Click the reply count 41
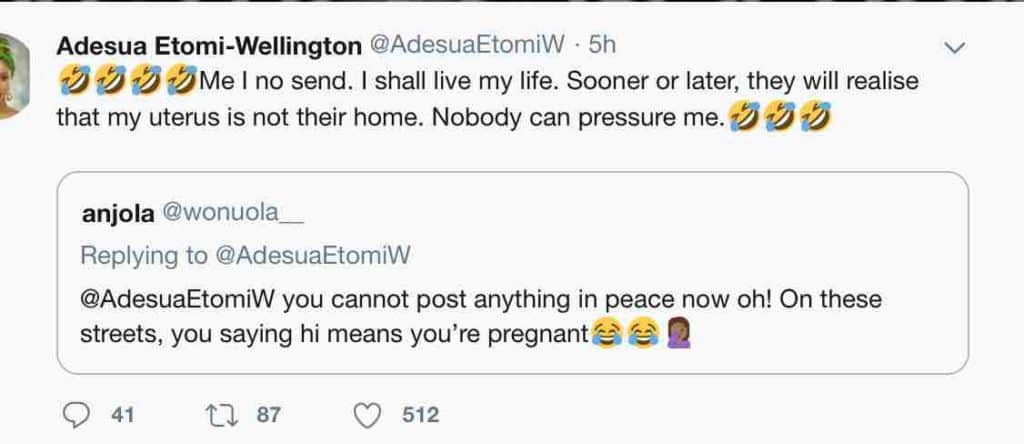 [x=123, y=414]
